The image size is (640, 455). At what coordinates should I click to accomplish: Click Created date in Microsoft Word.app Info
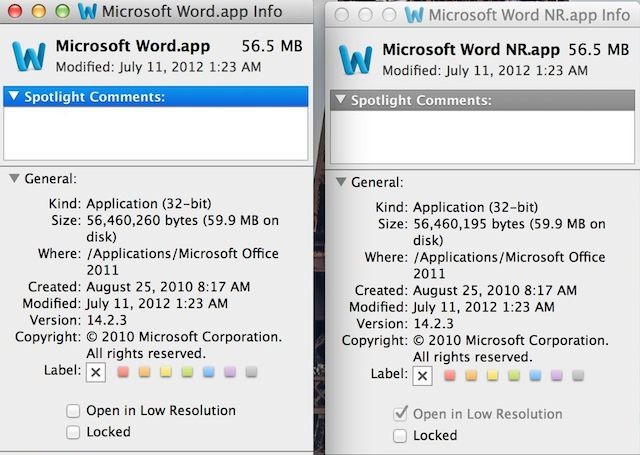(168, 287)
